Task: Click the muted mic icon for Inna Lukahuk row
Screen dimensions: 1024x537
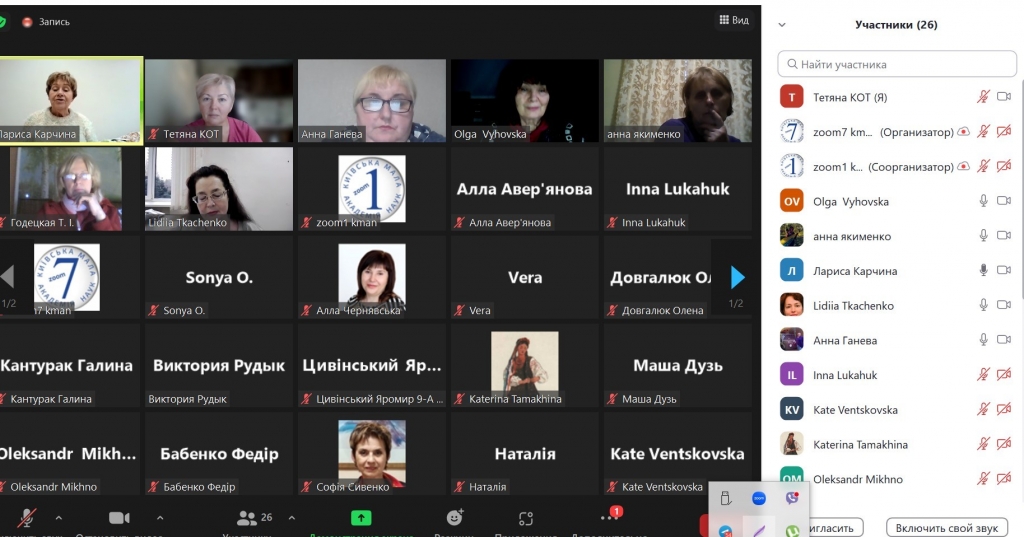Action: 983,374
